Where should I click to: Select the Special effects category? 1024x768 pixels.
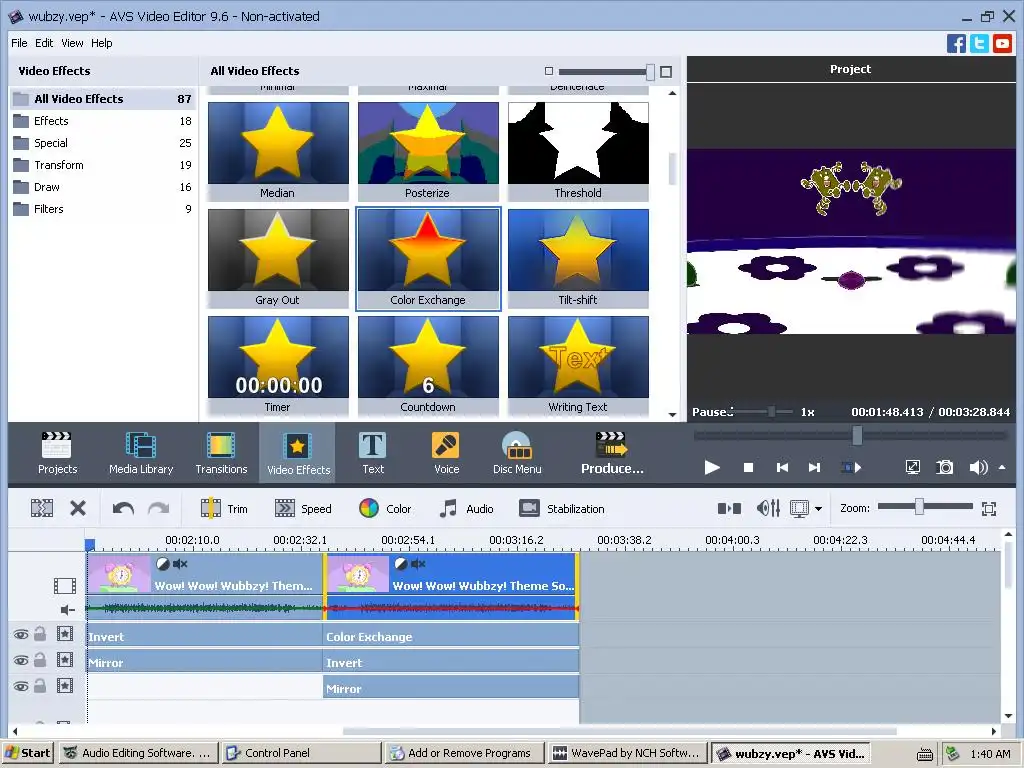pos(103,143)
